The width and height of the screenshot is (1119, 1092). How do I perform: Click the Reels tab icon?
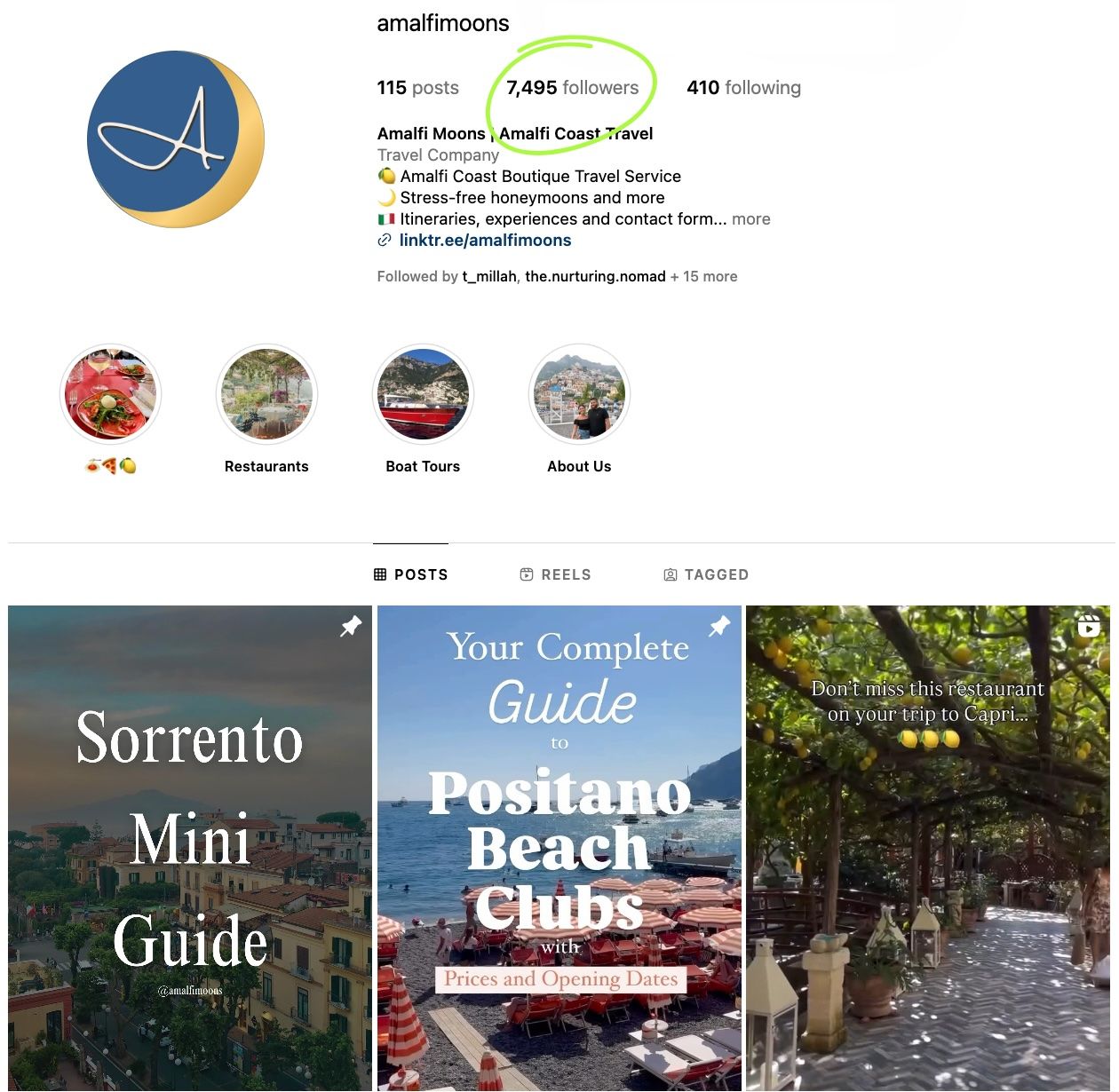pos(527,574)
